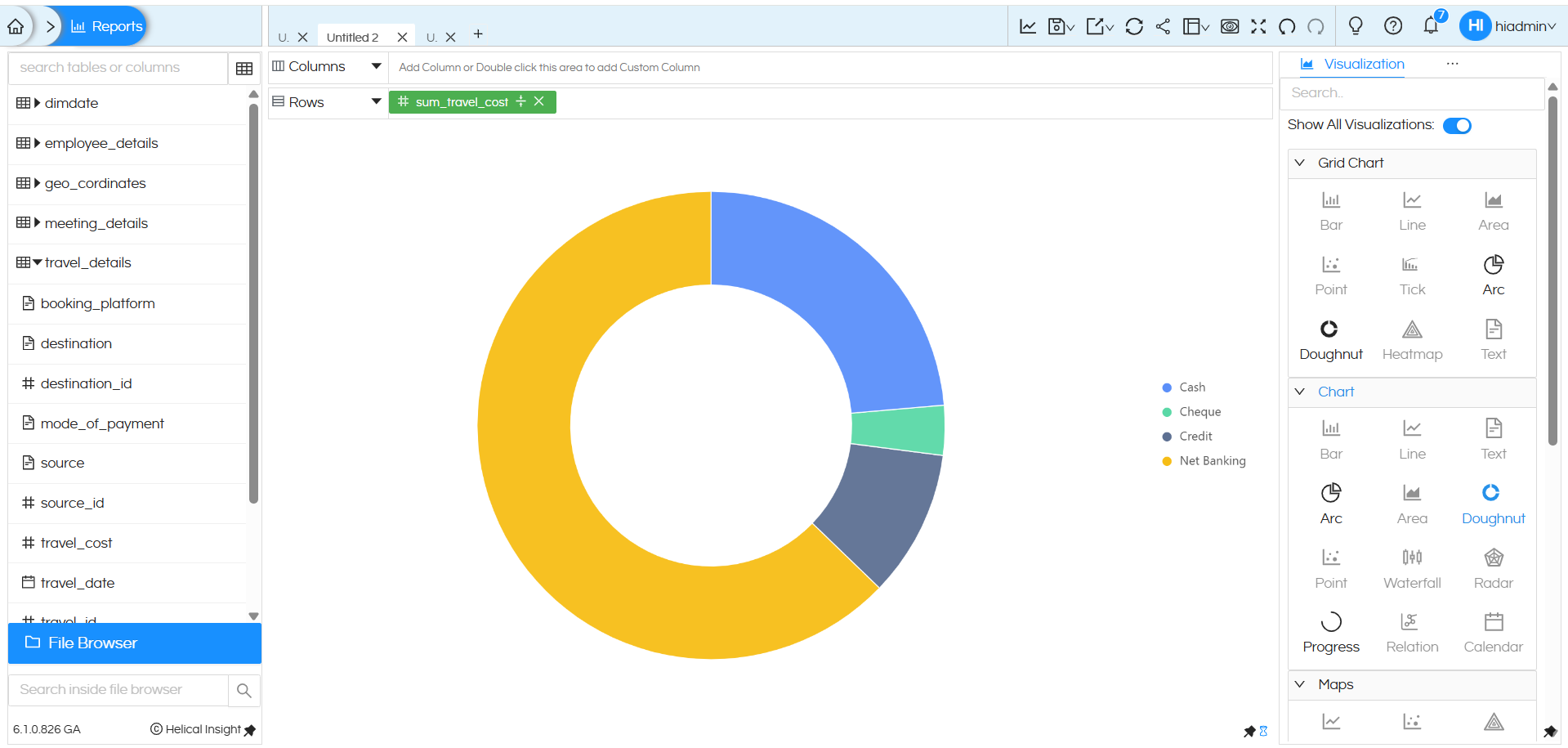The width and height of the screenshot is (1568, 748).
Task: Select the Arc chart visualization
Action: pos(1330,502)
